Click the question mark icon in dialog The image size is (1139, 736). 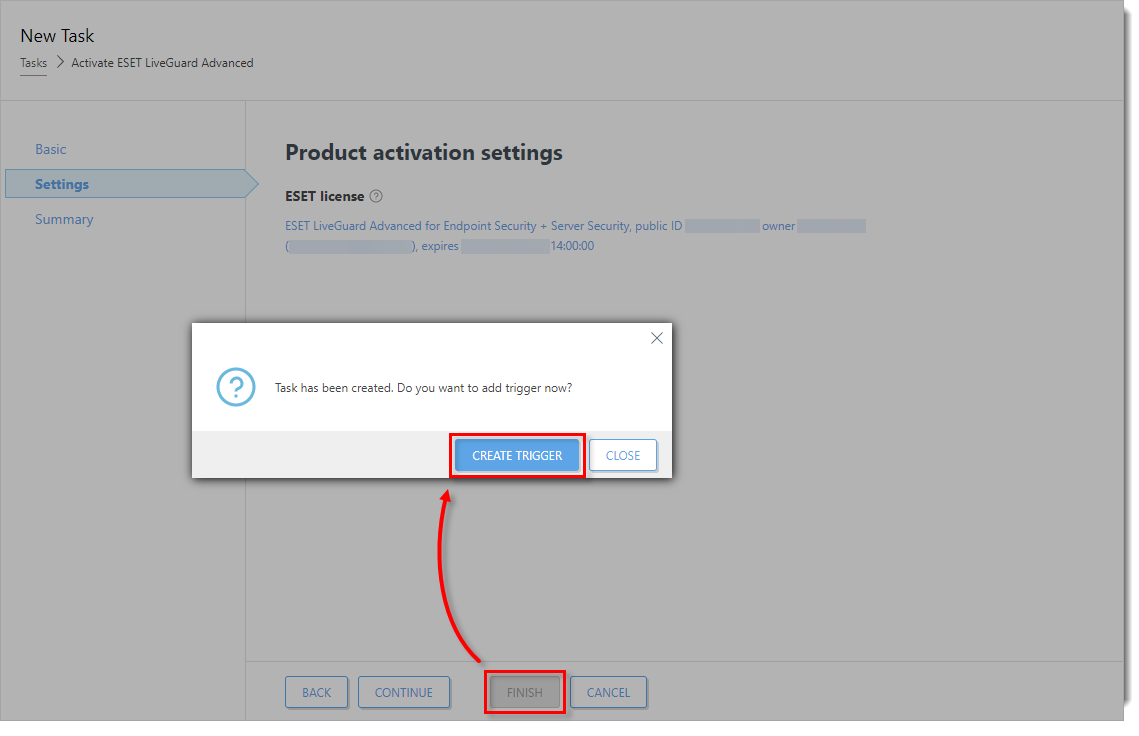pos(236,387)
